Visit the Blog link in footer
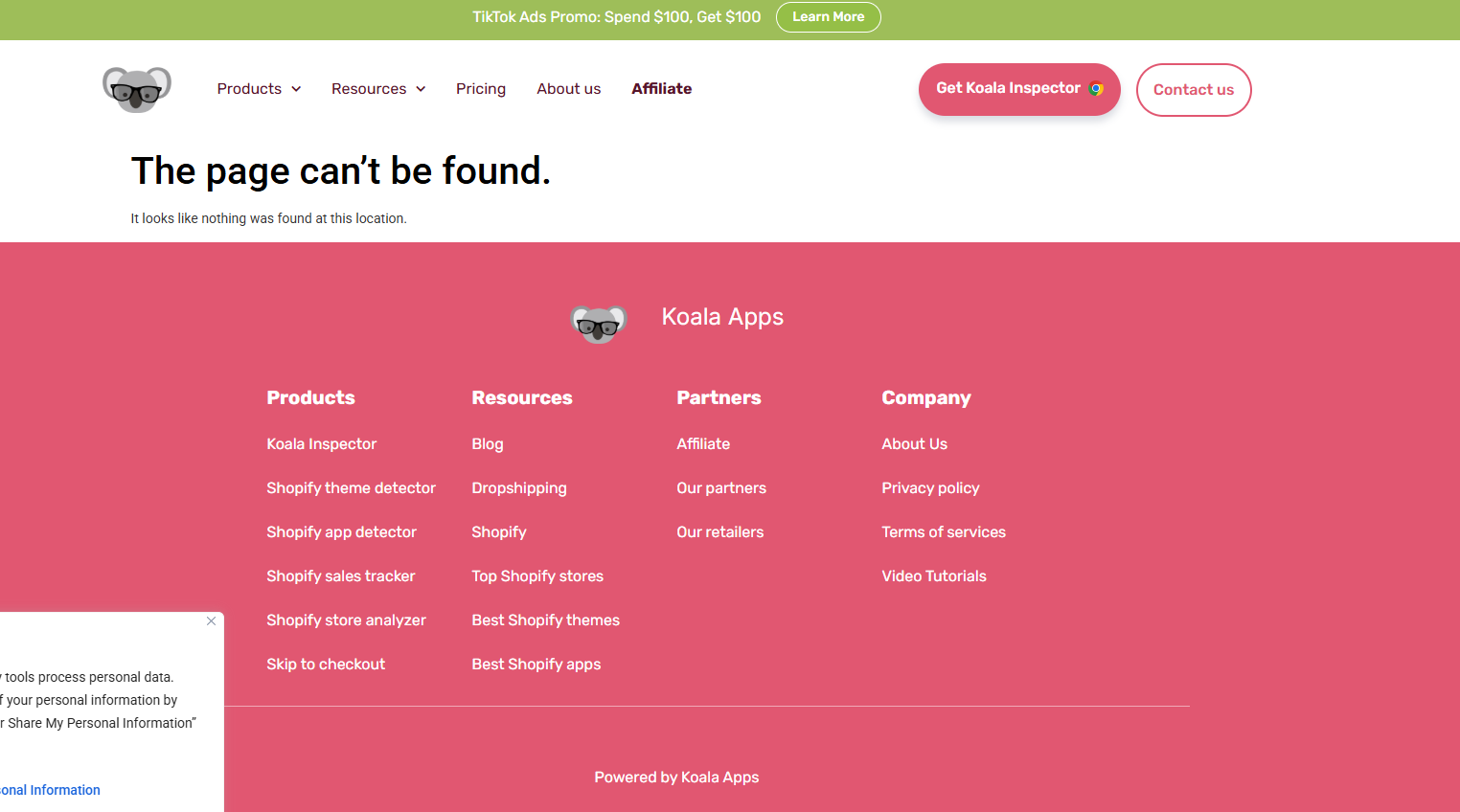Screen dimensions: 1460x812 point(487,444)
